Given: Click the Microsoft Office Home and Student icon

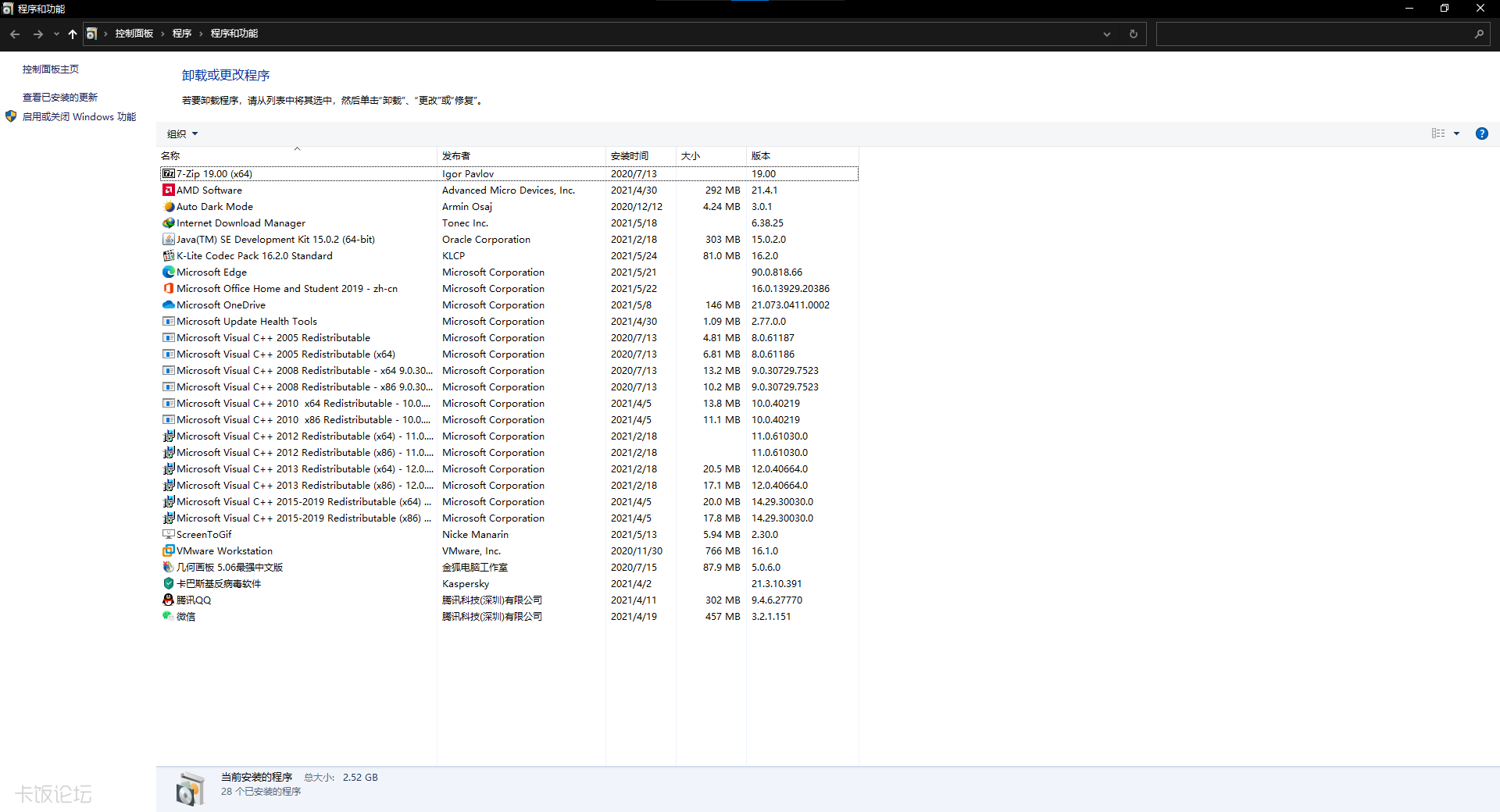Looking at the screenshot, I should point(168,289).
